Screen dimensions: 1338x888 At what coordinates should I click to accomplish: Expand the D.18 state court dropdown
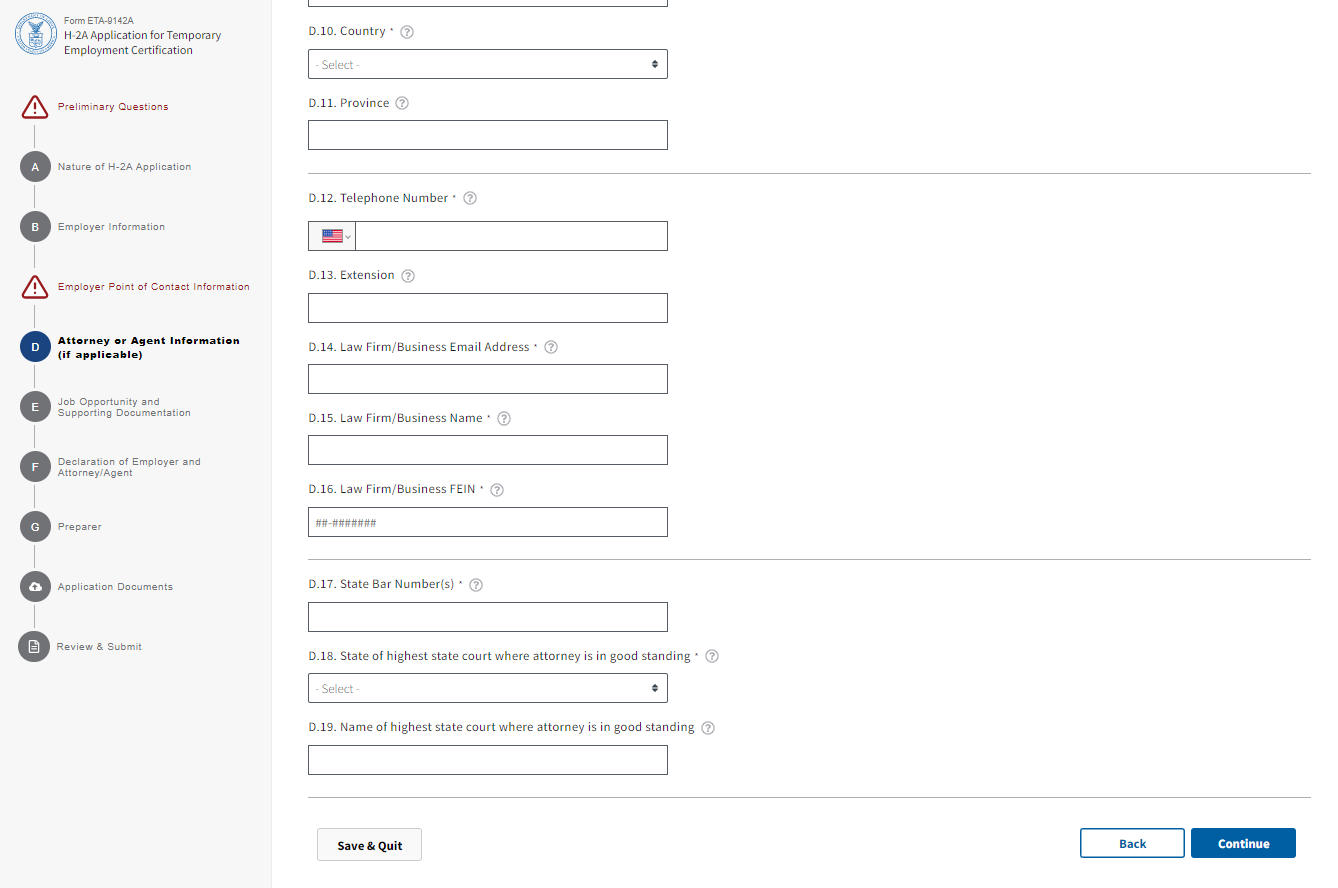[x=487, y=689]
